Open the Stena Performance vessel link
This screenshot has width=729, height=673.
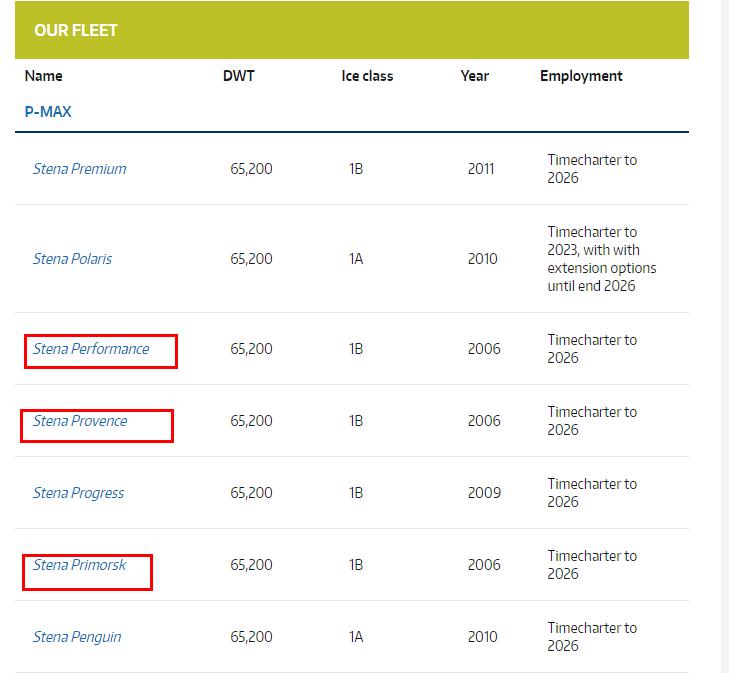click(x=91, y=349)
